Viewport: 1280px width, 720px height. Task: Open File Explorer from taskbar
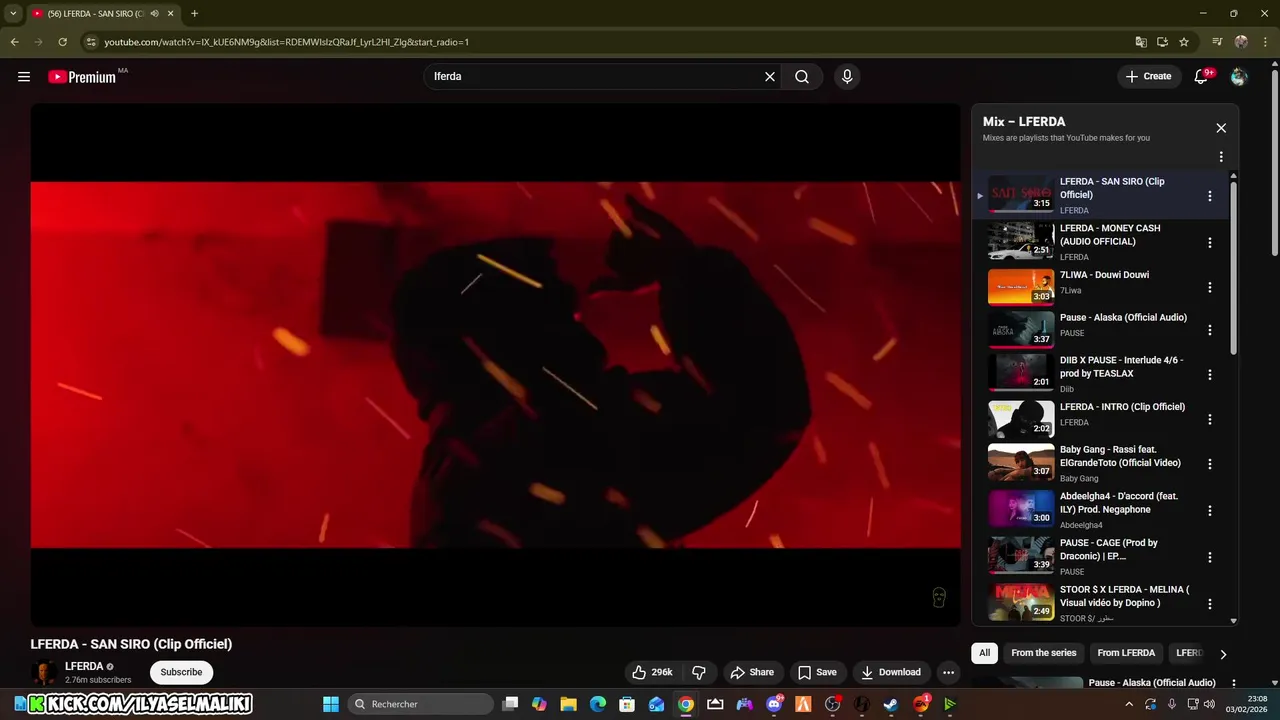coord(569,704)
